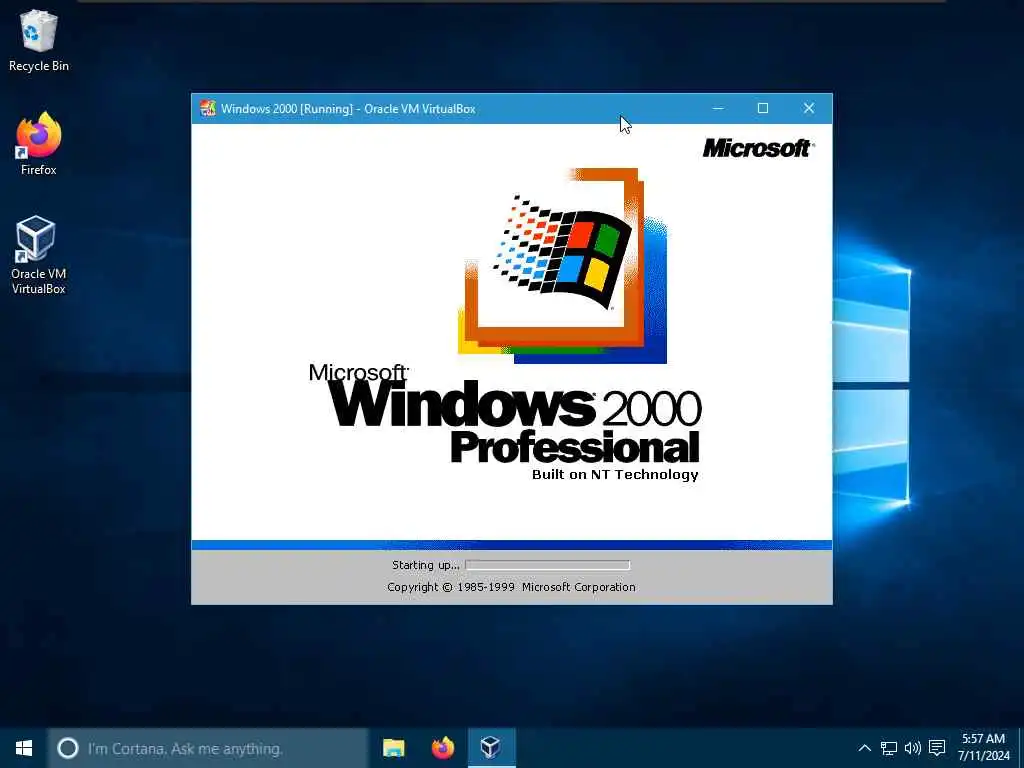Open the Recycle Bin desktop icon
This screenshot has height=768, width=1024.
[x=39, y=40]
